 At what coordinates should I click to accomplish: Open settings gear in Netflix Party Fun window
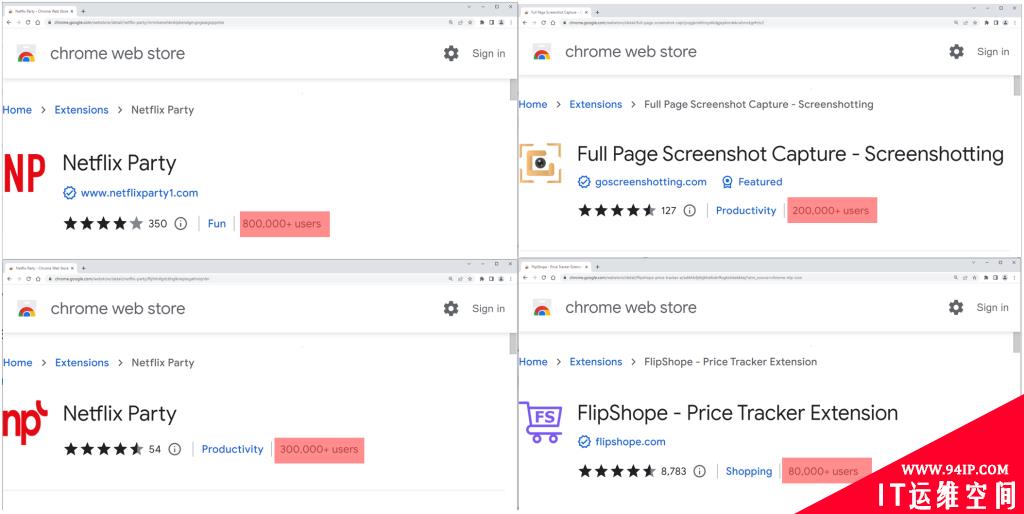[x=451, y=54]
